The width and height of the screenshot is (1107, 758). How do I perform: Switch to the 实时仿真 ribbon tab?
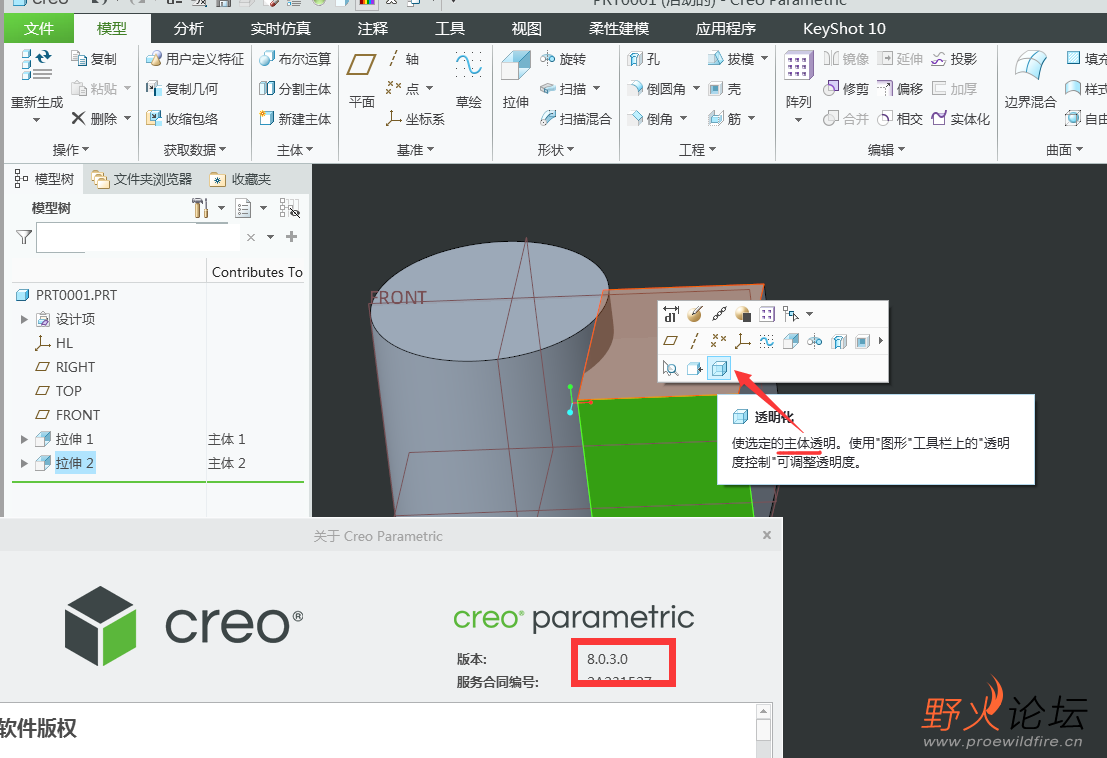(280, 28)
